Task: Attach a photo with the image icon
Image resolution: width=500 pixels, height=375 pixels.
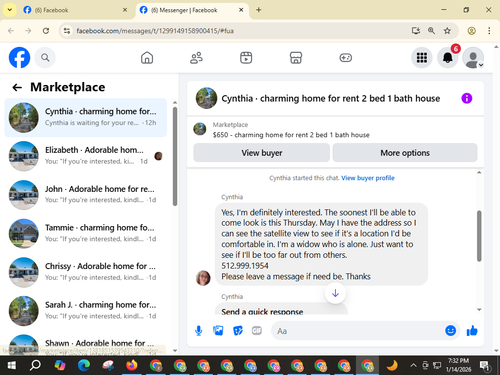Action: tap(218, 331)
